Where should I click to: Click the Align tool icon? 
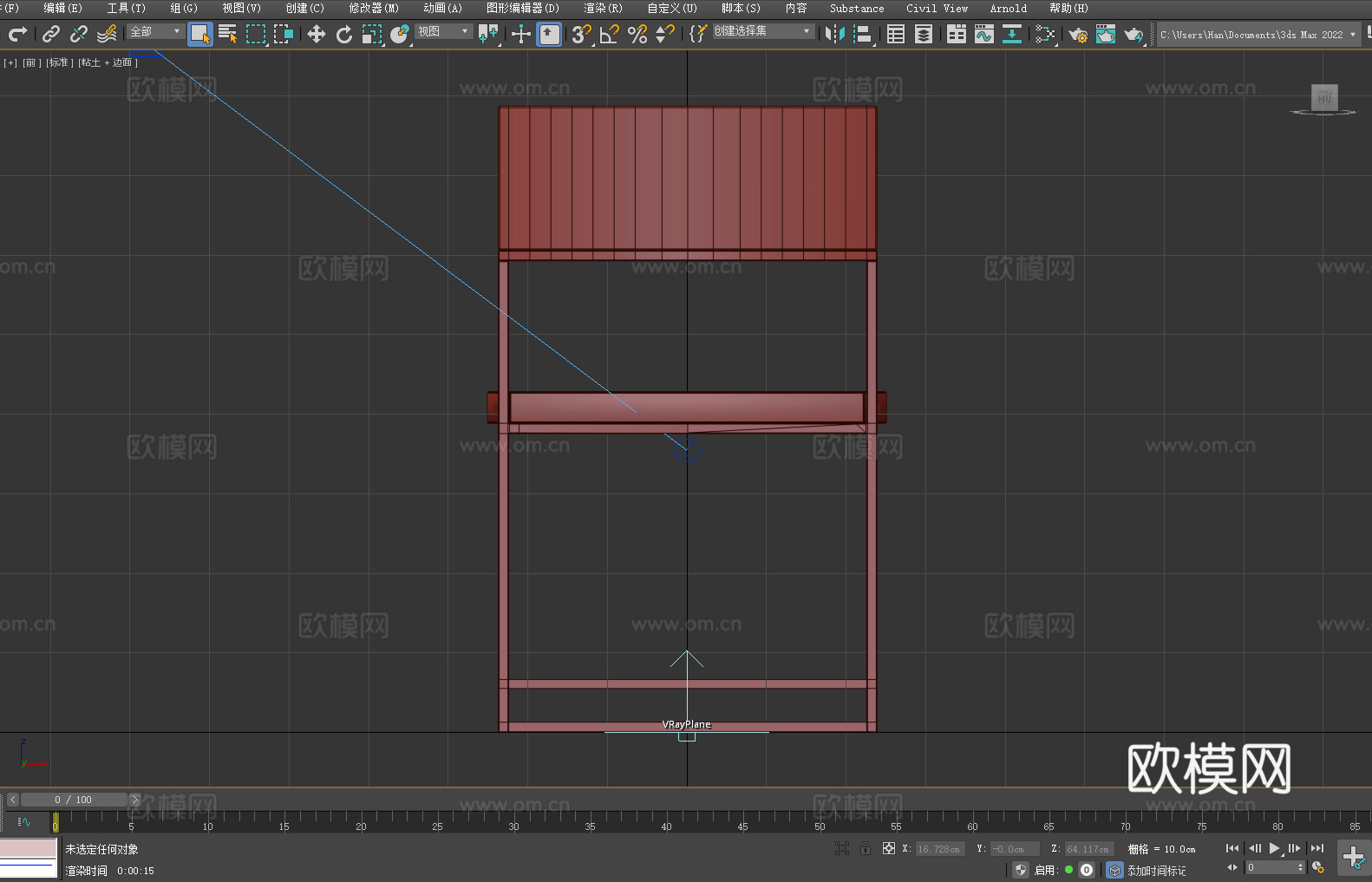click(863, 34)
